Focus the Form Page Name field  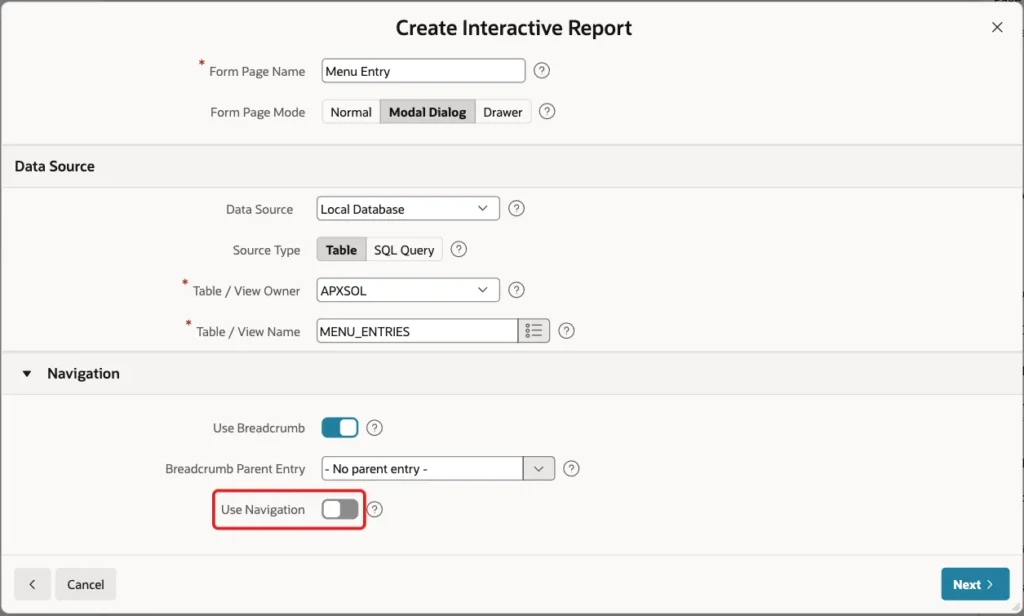(423, 71)
